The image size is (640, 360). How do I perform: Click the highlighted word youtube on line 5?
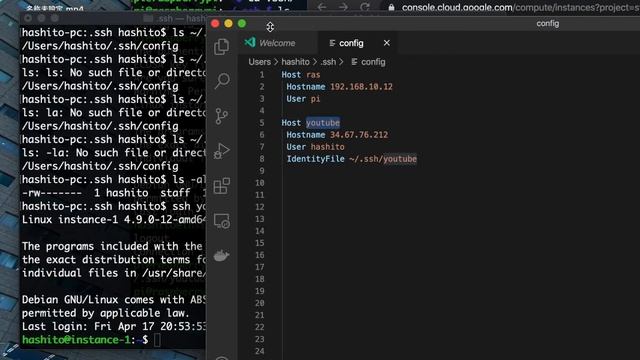tap(323, 123)
